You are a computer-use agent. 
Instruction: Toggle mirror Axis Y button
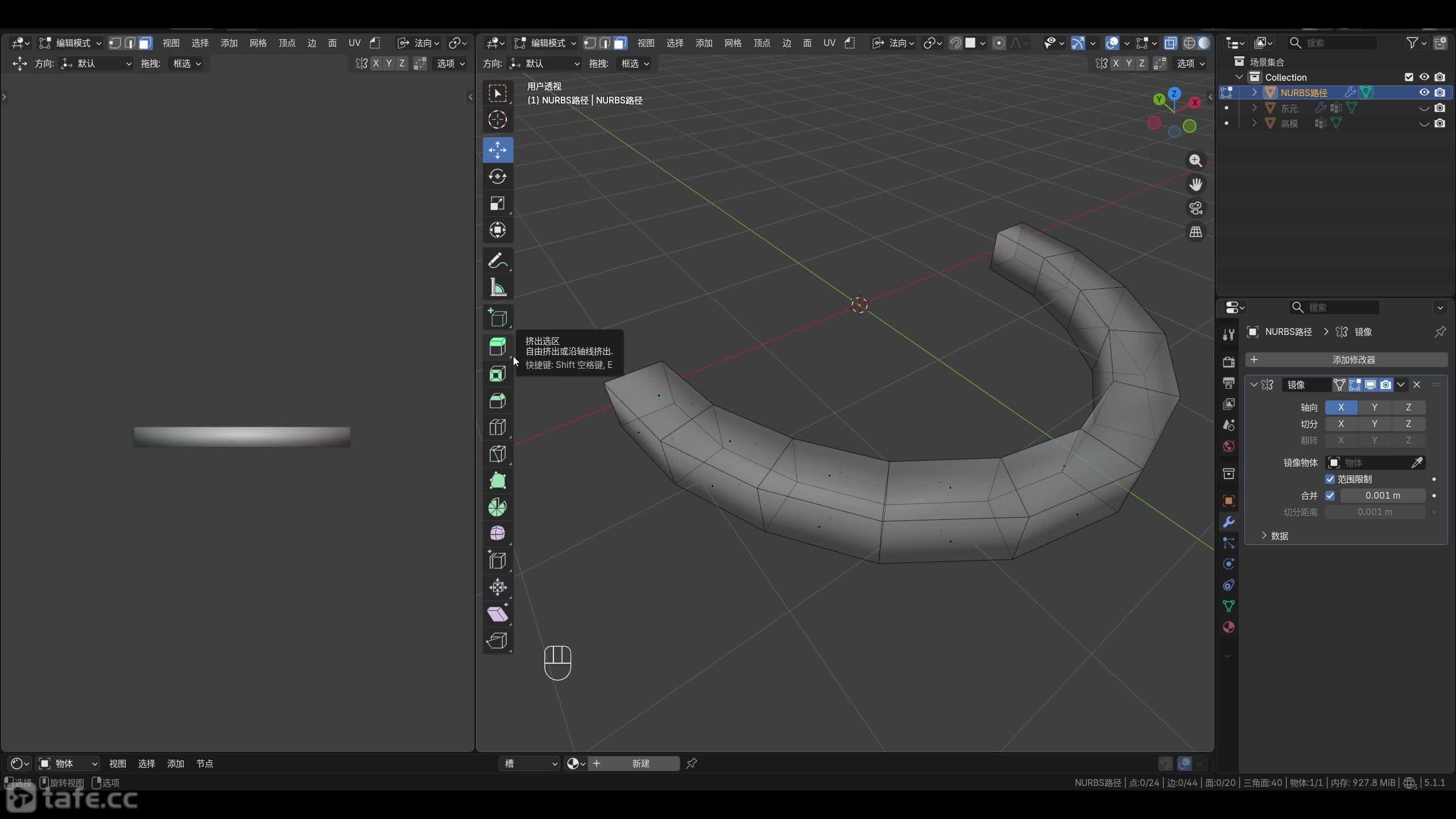pos(1375,408)
